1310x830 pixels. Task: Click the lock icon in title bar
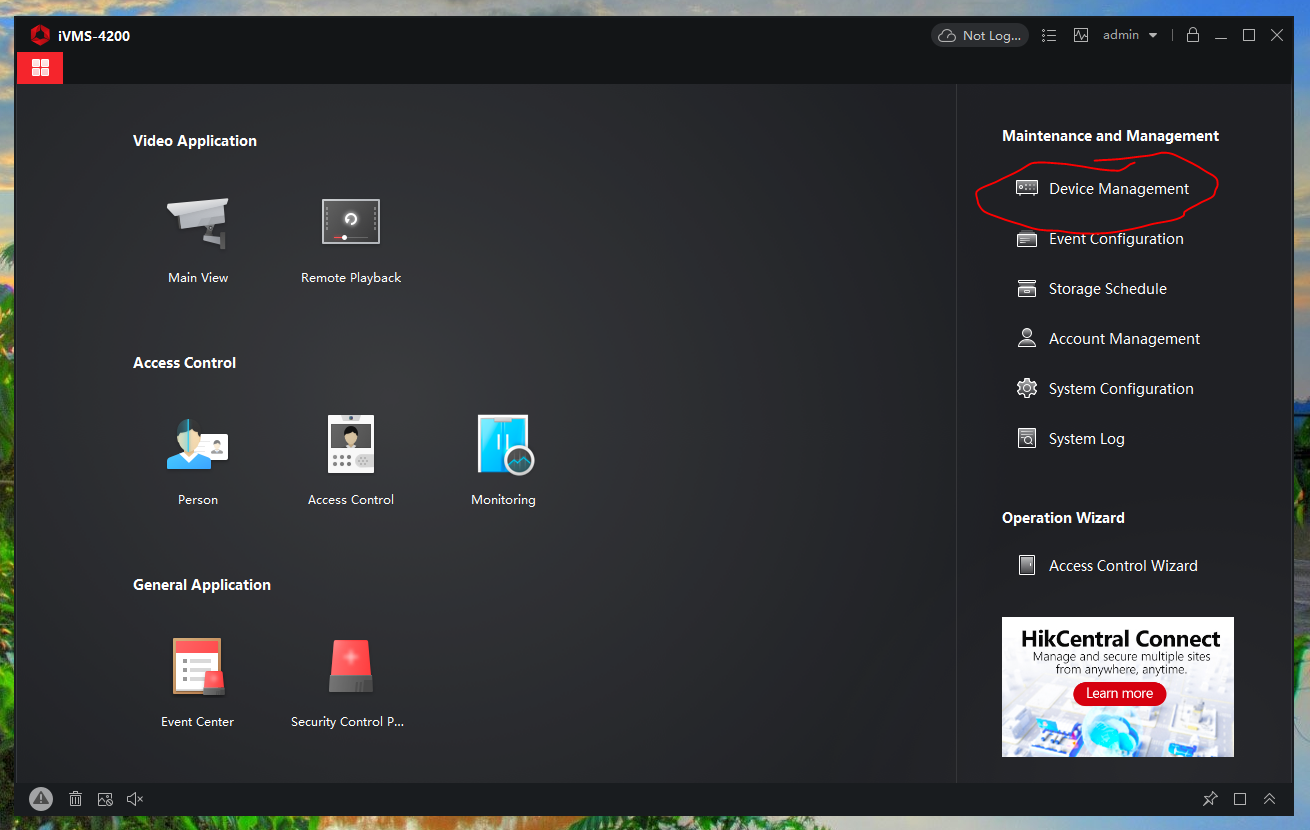click(x=1192, y=35)
